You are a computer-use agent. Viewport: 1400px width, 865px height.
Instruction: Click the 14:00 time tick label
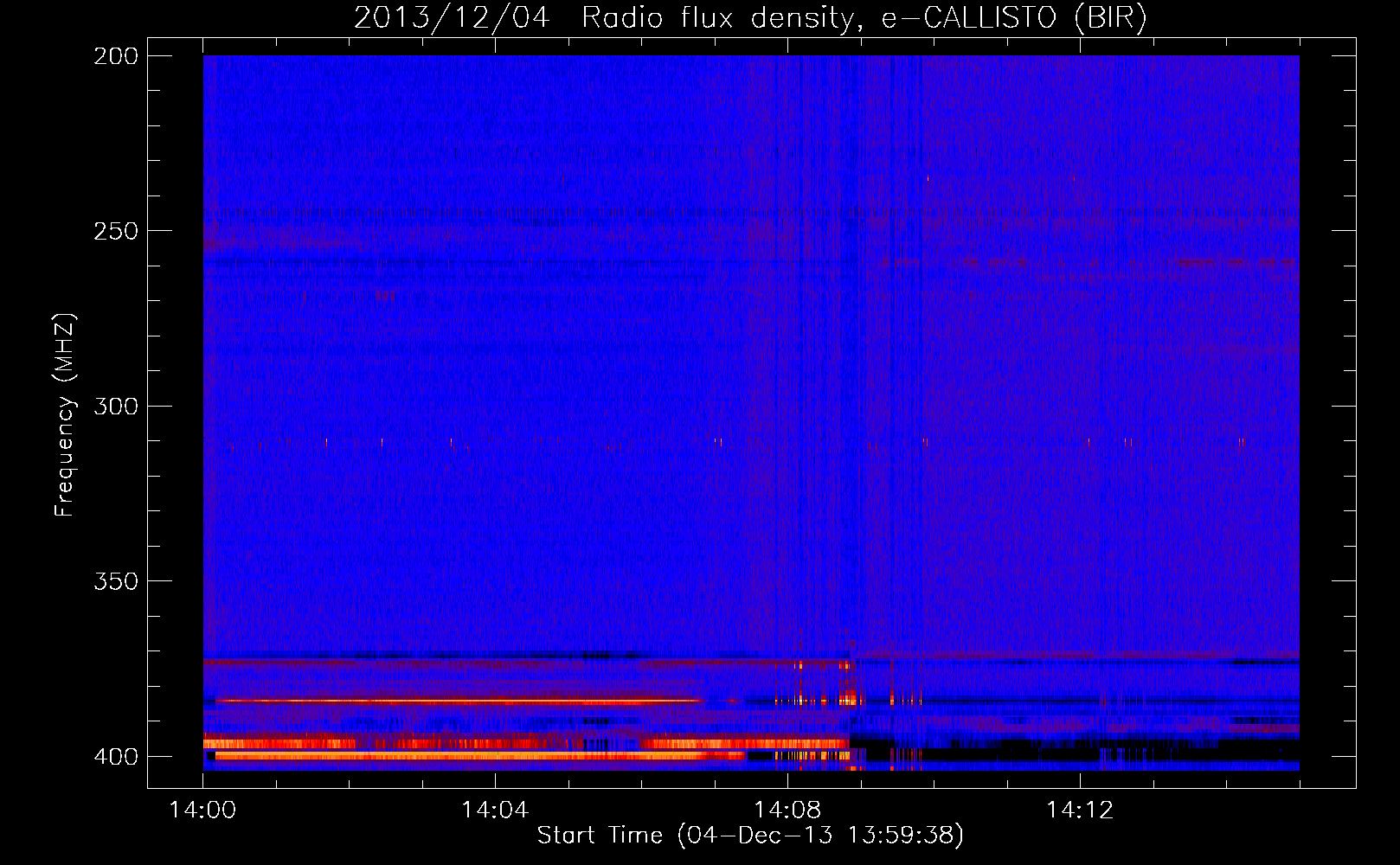pos(202,811)
